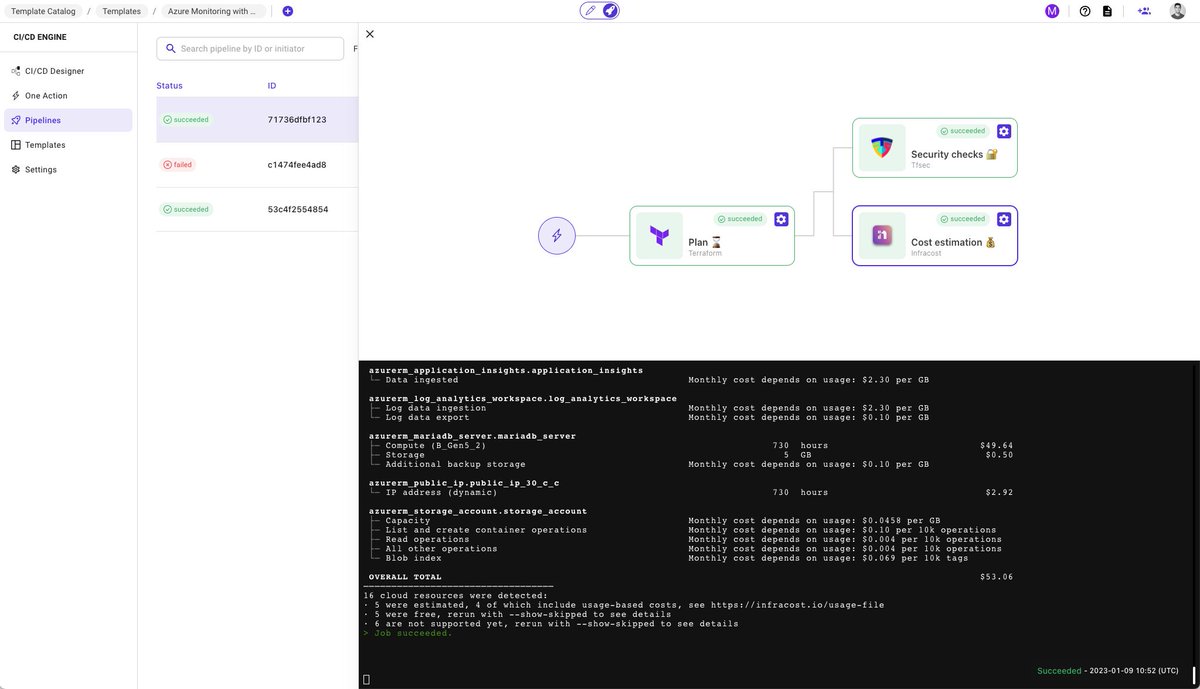Open settings gear on the Plan node
1200x689 pixels.
coord(781,218)
